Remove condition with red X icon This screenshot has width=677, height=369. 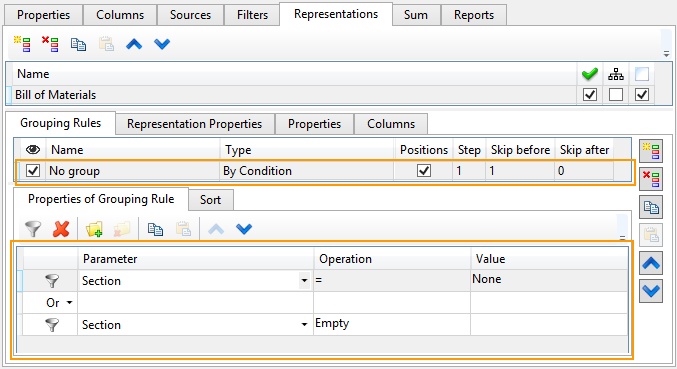[x=61, y=229]
